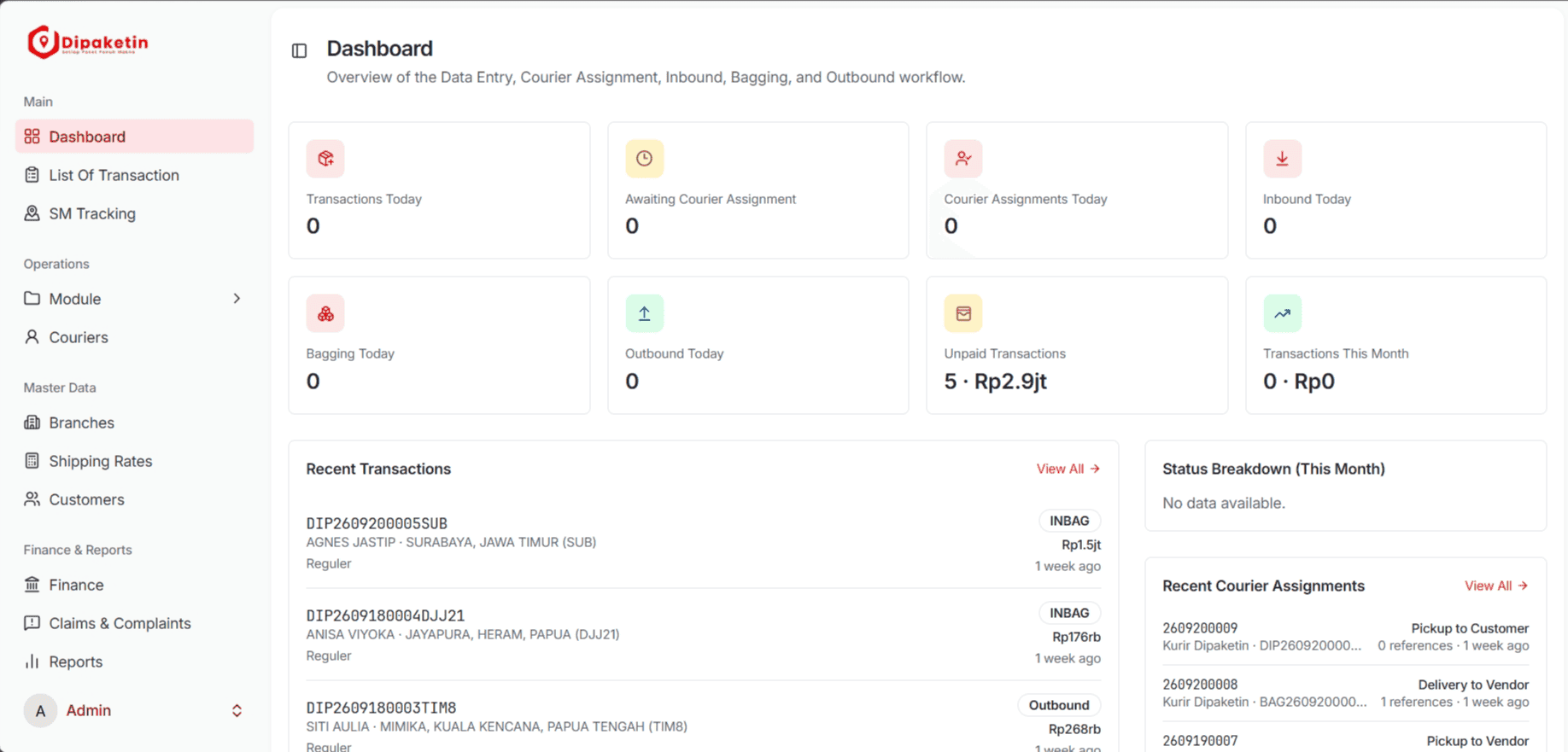Screen dimensions: 1568x752
Task: Open transaction DIP2609180003TIM8
Action: [381, 708]
